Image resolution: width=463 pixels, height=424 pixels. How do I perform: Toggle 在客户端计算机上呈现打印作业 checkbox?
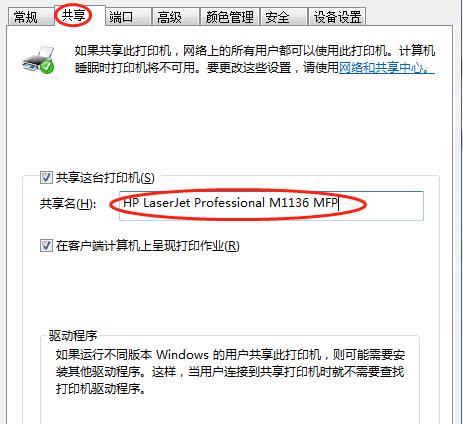pos(46,246)
